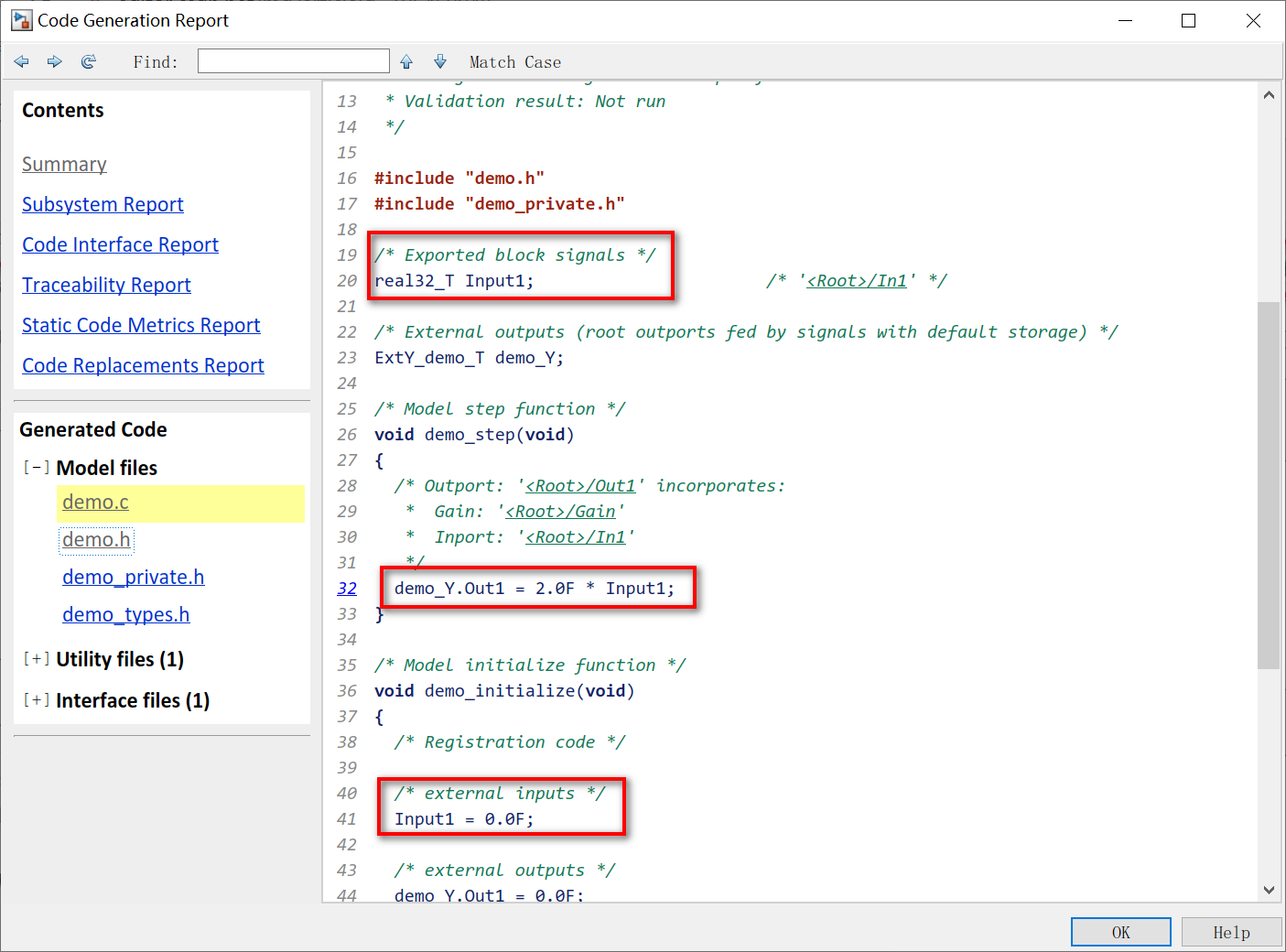1286x952 pixels.
Task: Maximize the Code Generation Report window
Action: 1189,20
